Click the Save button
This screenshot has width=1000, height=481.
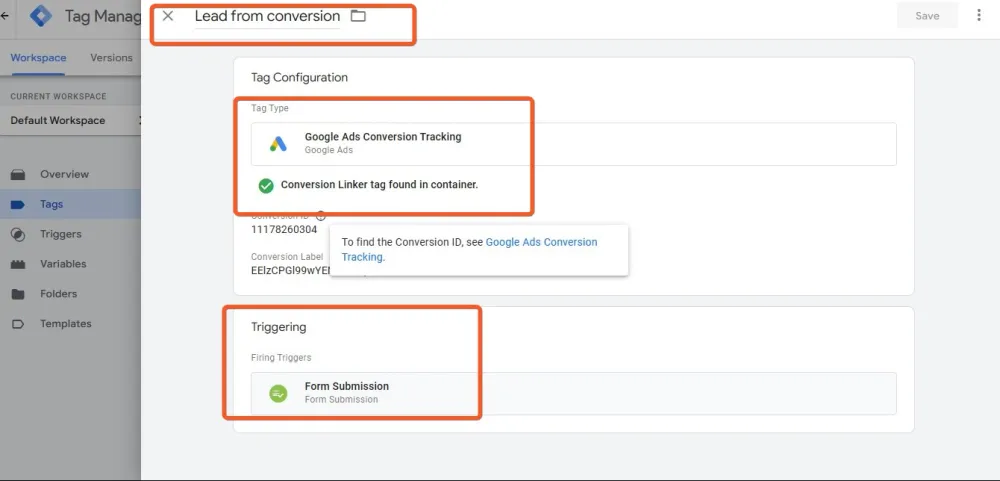pos(927,16)
